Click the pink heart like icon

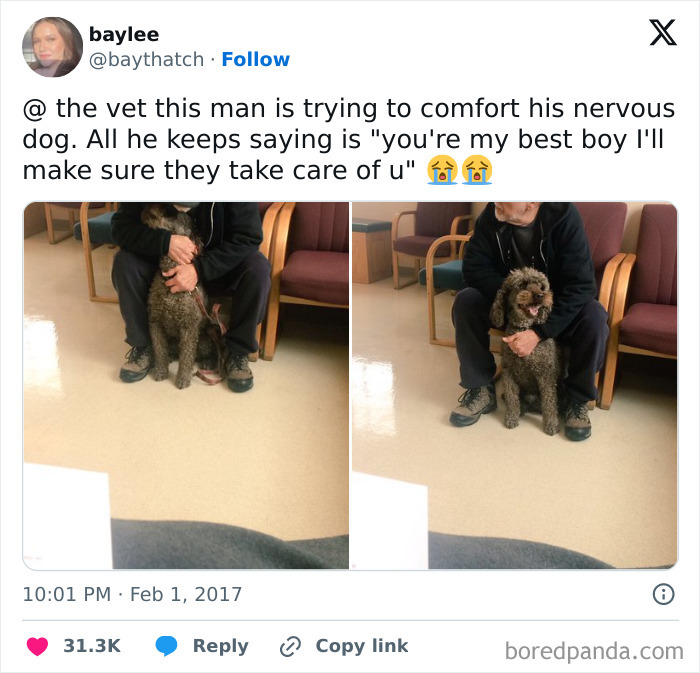point(38,646)
